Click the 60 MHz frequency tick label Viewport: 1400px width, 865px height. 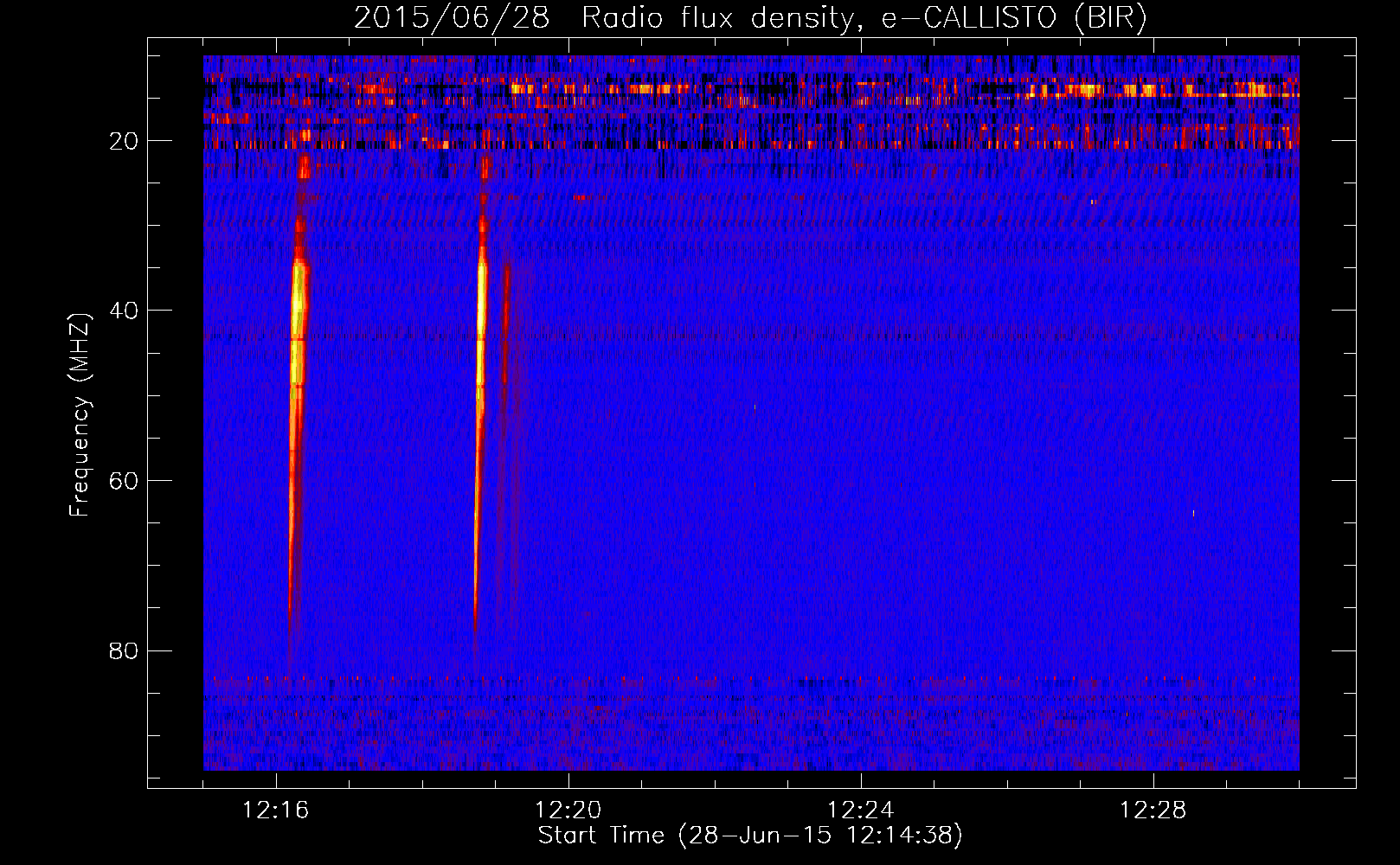(x=124, y=481)
